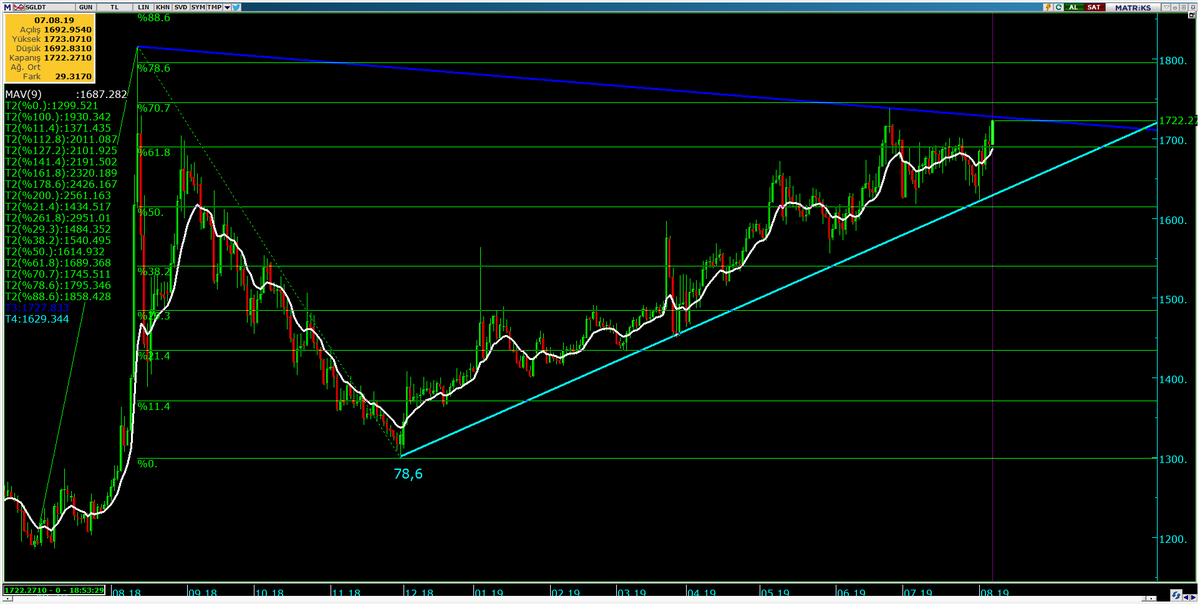Open the toolbar dropdown arrow next to TMP
This screenshot has height=604, width=1200.
[227, 7]
